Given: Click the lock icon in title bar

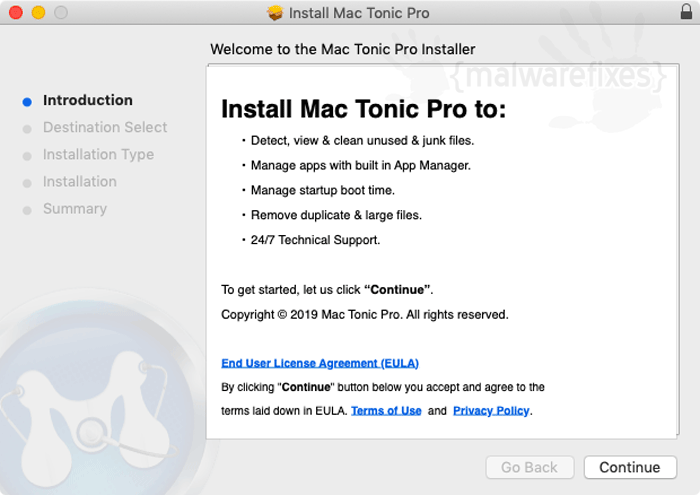Looking at the screenshot, I should tap(686, 12).
